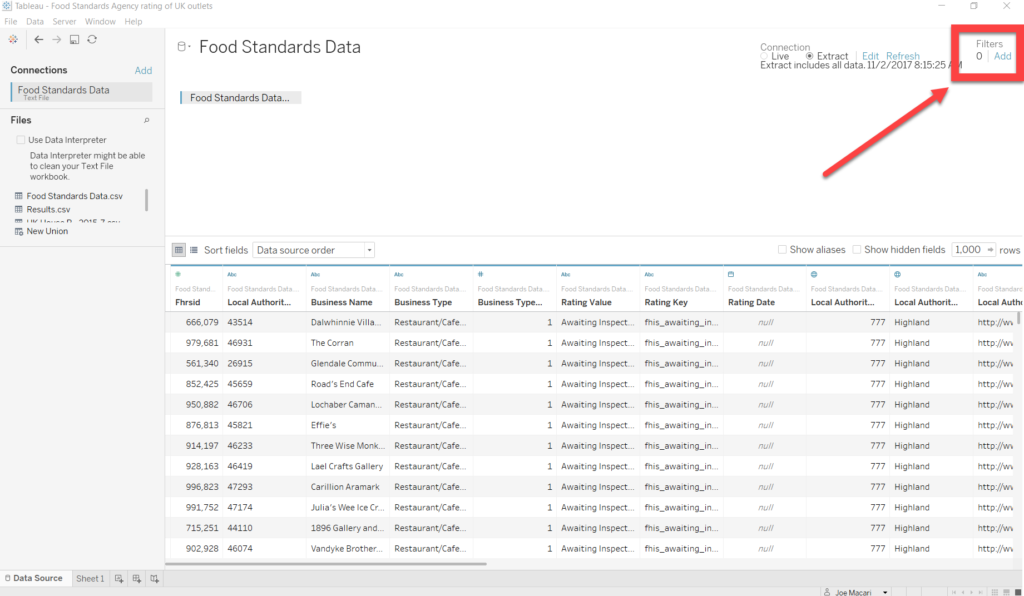1024x596 pixels.
Task: Click the Lael Crafts Gallery cell
Action: pos(347,466)
